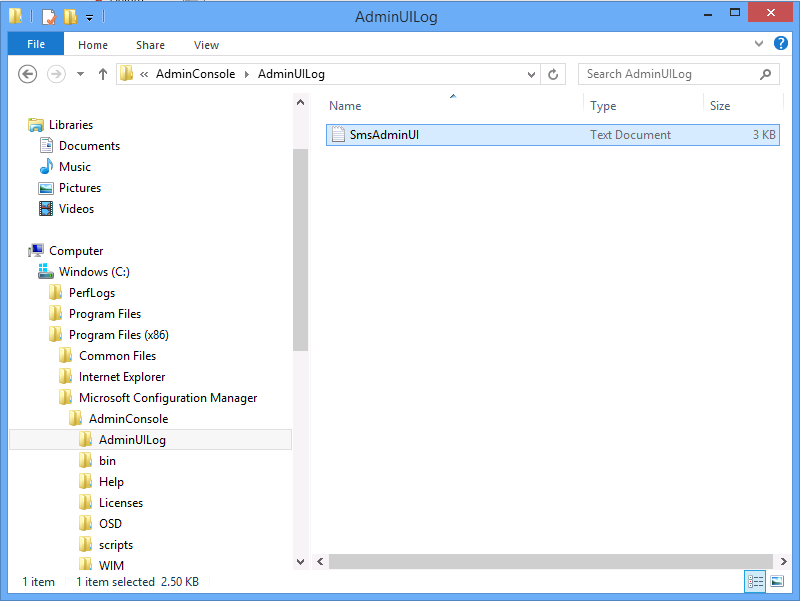Open the PerfLogs folder
This screenshot has width=800, height=601.
tap(92, 293)
